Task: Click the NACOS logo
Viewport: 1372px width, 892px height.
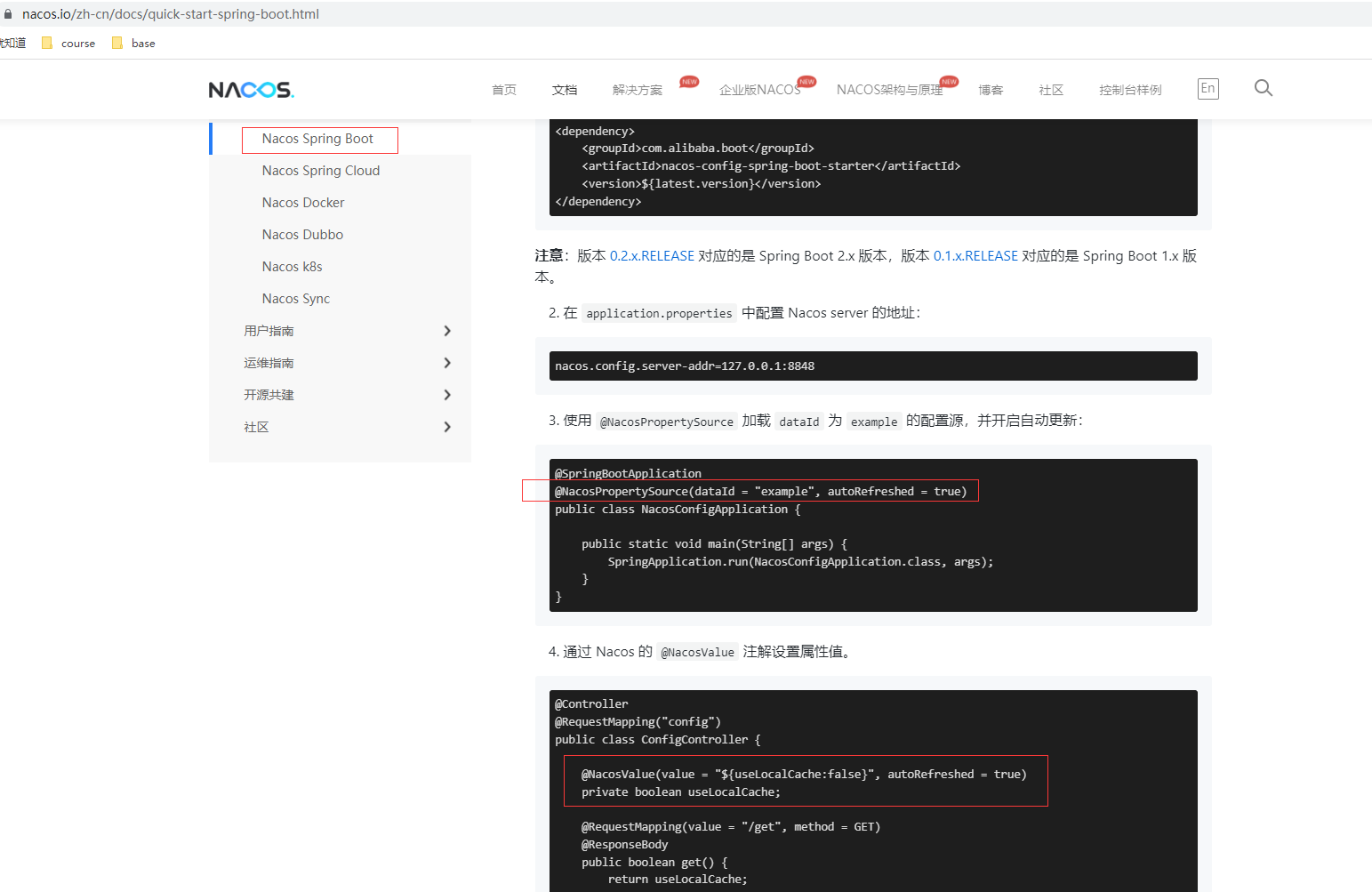Action: click(x=251, y=90)
